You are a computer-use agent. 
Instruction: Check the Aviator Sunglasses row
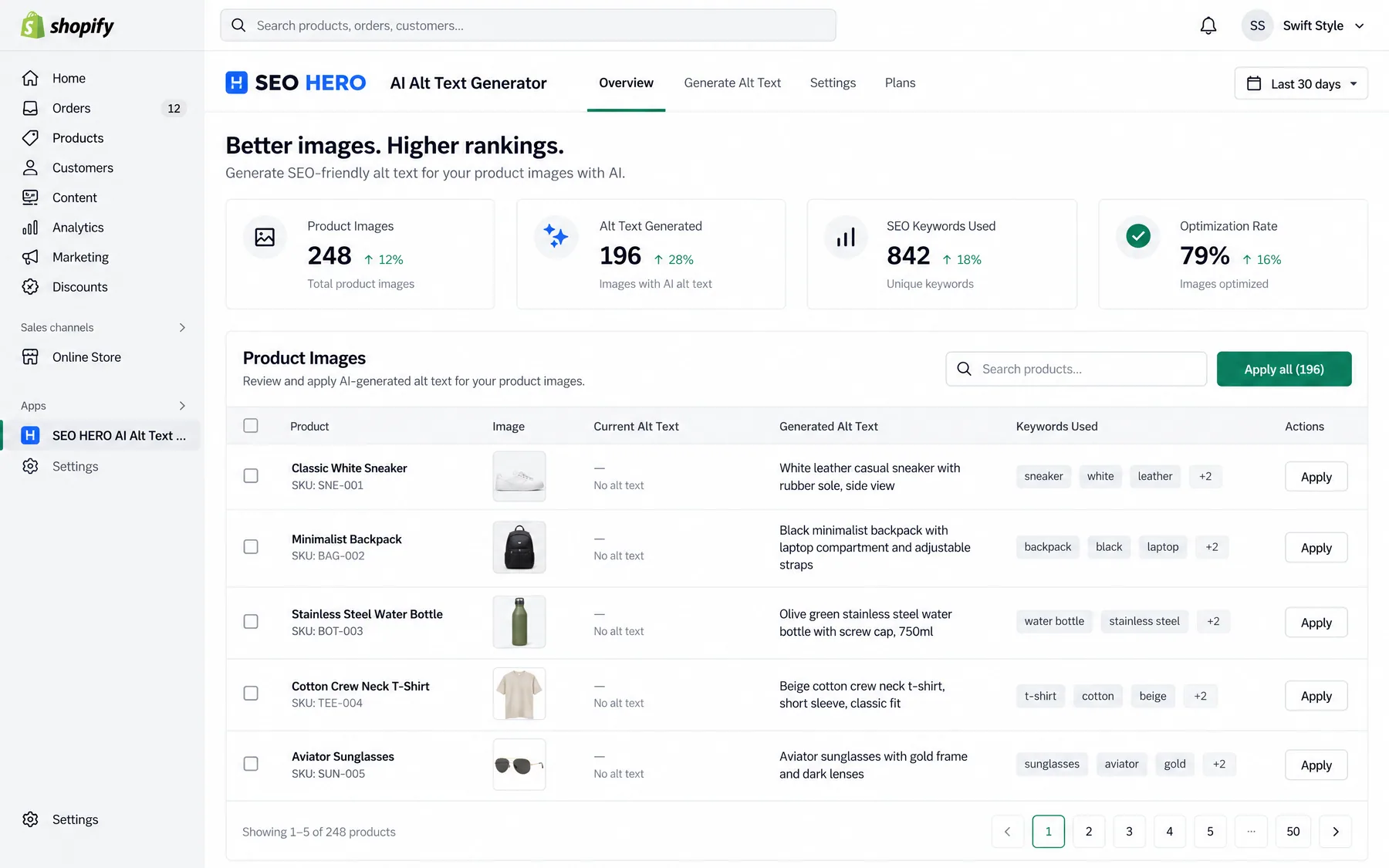(x=251, y=764)
